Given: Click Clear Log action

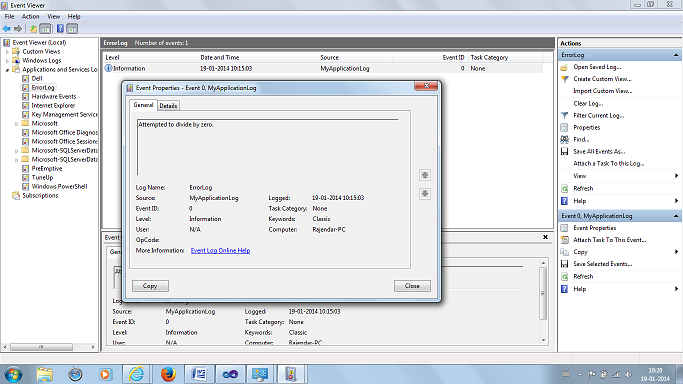Looking at the screenshot, I should click(588, 104).
